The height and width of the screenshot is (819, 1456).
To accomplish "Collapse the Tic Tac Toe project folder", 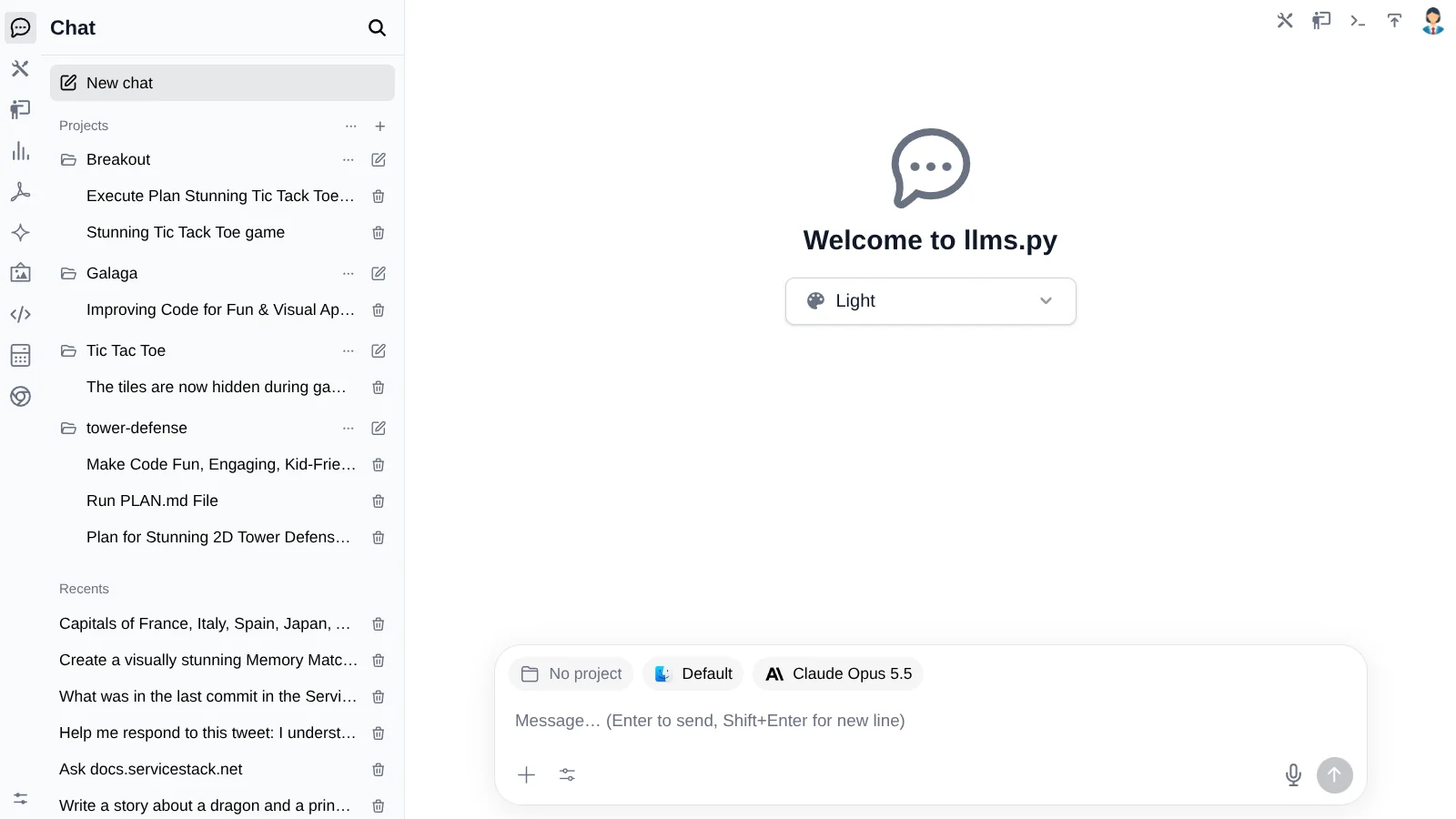I will (68, 350).
